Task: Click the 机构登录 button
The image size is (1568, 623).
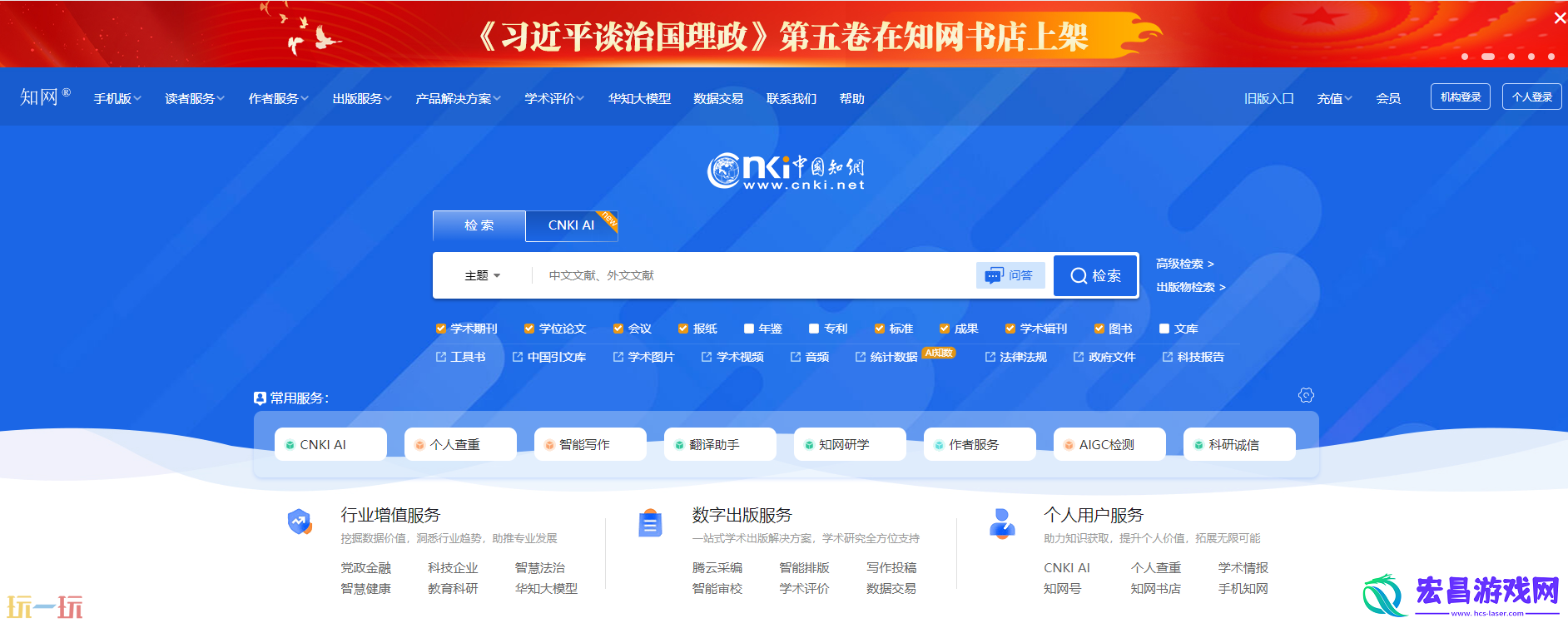Action: (x=1461, y=96)
